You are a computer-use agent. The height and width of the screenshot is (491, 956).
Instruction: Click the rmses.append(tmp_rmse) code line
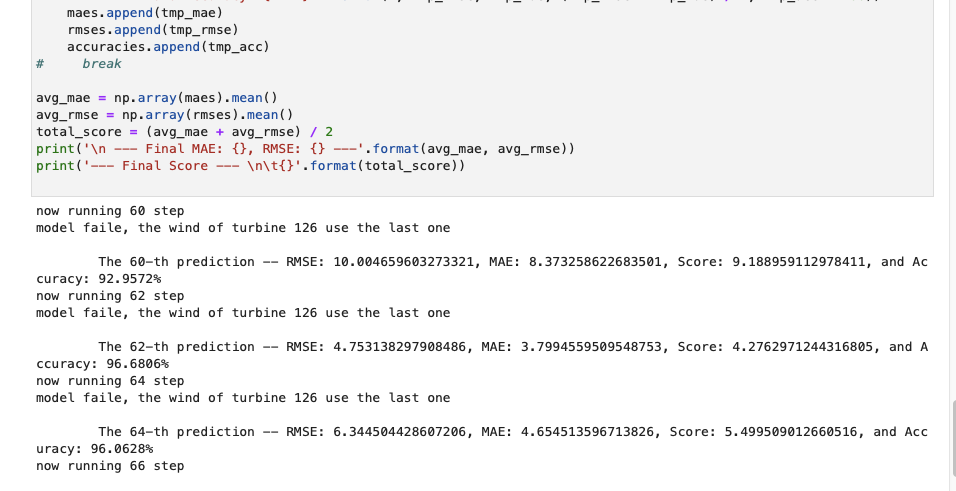click(153, 30)
